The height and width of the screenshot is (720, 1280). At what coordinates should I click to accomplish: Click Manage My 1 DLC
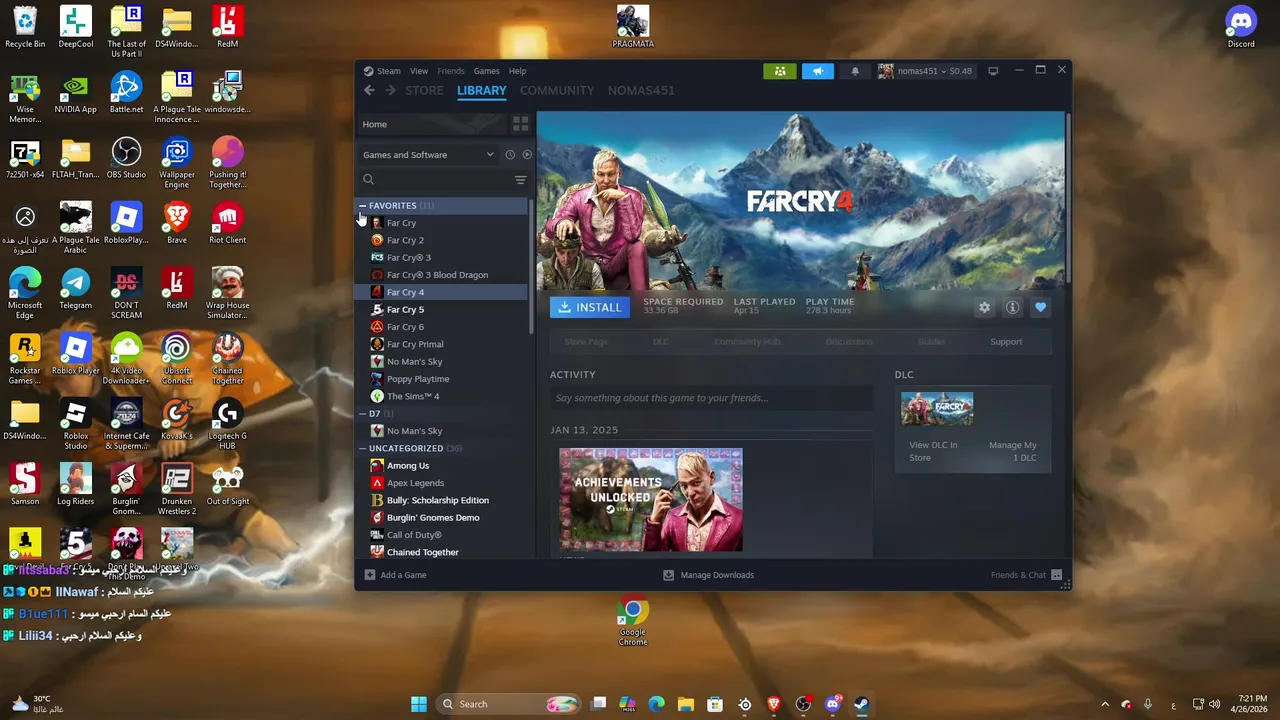point(1012,451)
